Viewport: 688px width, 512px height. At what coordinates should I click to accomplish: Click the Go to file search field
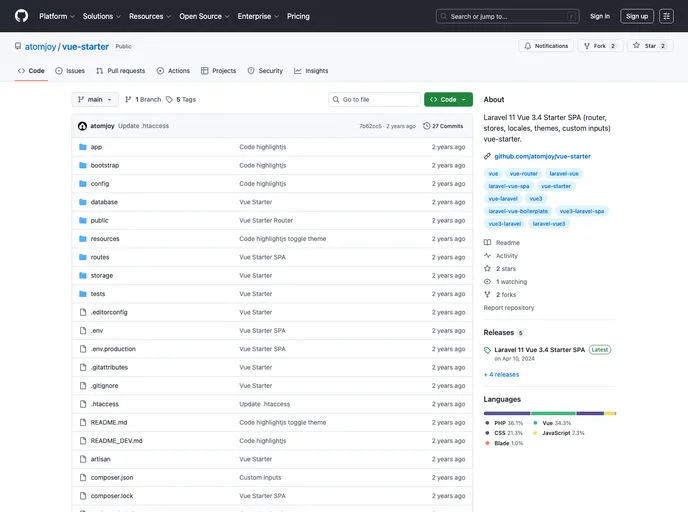tap(375, 100)
